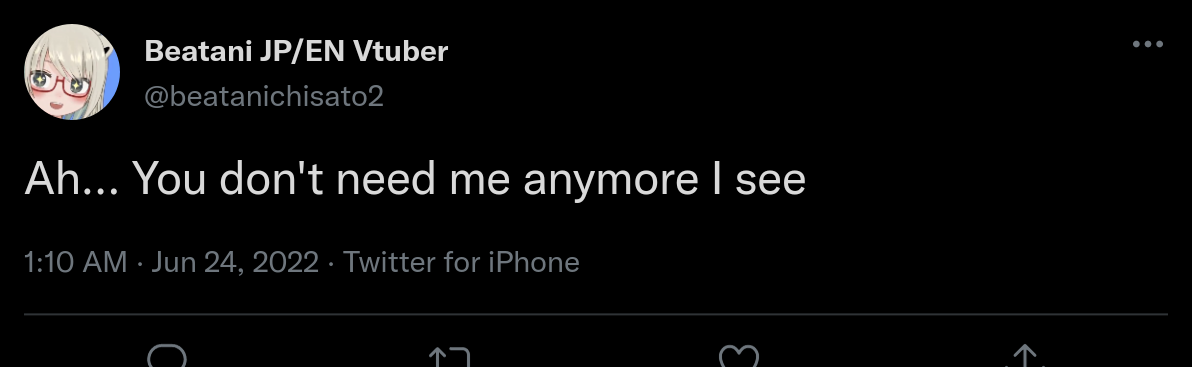Click "2022" in the tweet date
Screen dimensions: 1192x367
285,262
